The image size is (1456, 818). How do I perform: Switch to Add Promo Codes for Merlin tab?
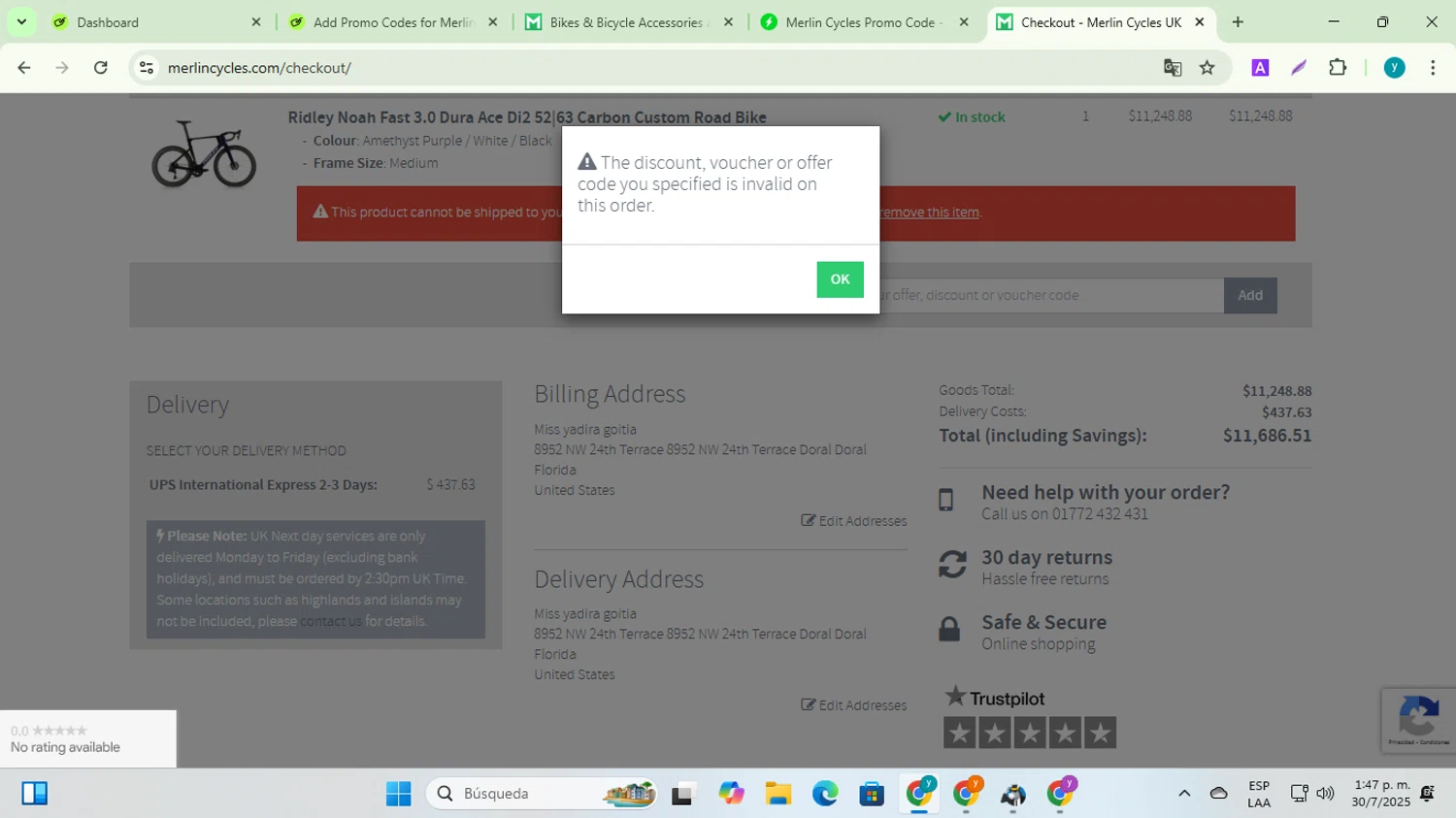point(393,22)
